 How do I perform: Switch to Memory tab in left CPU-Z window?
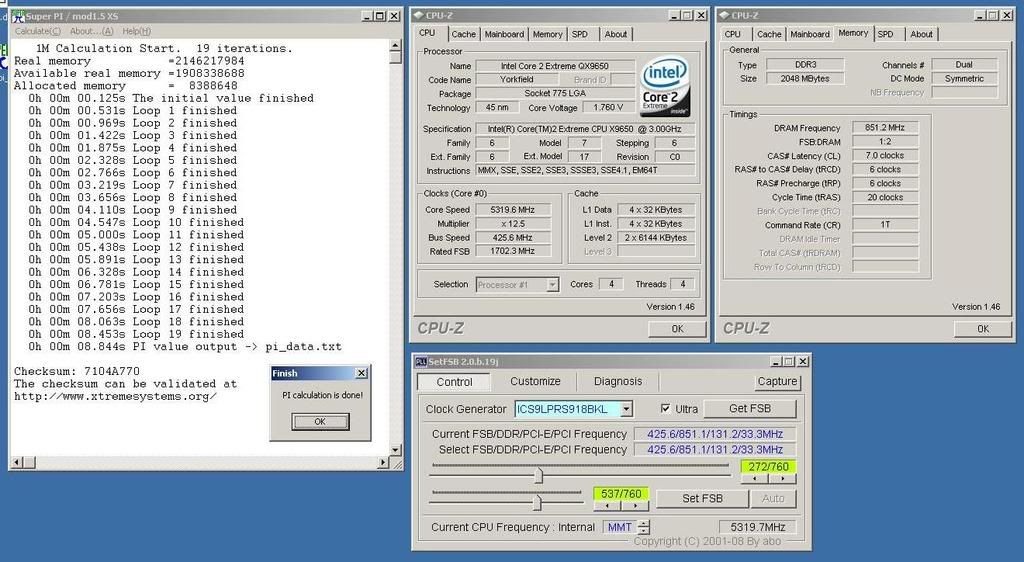pyautogui.click(x=547, y=34)
